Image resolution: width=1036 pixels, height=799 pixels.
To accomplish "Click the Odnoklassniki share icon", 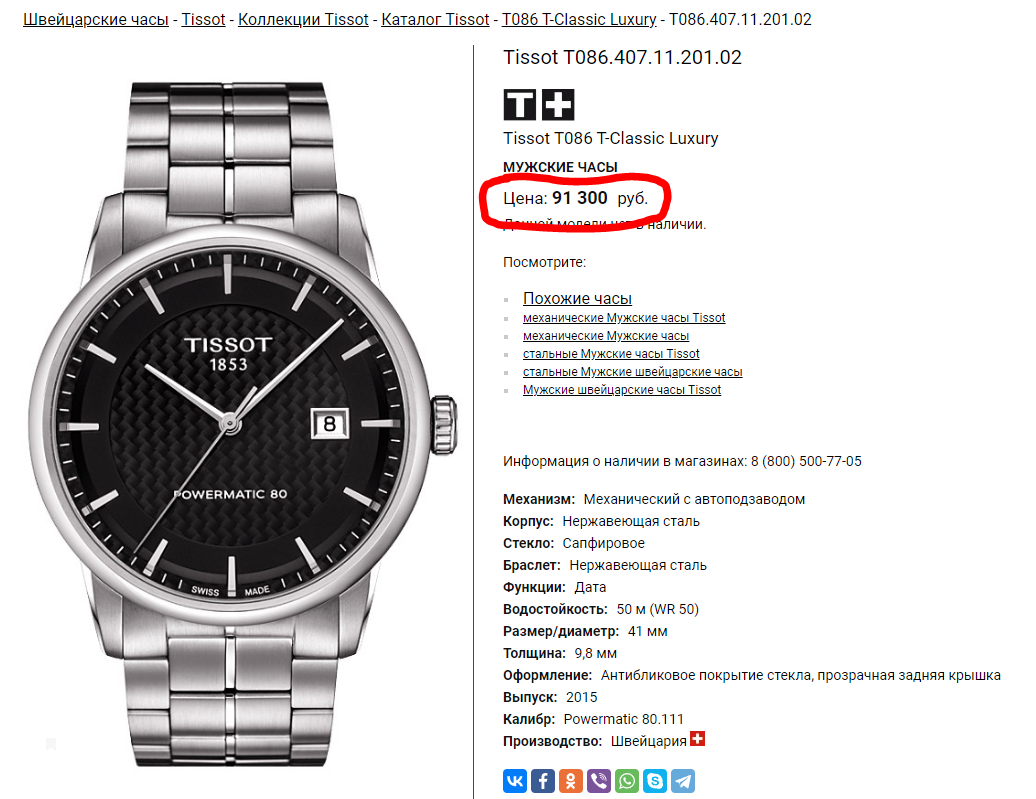I will coord(571,781).
